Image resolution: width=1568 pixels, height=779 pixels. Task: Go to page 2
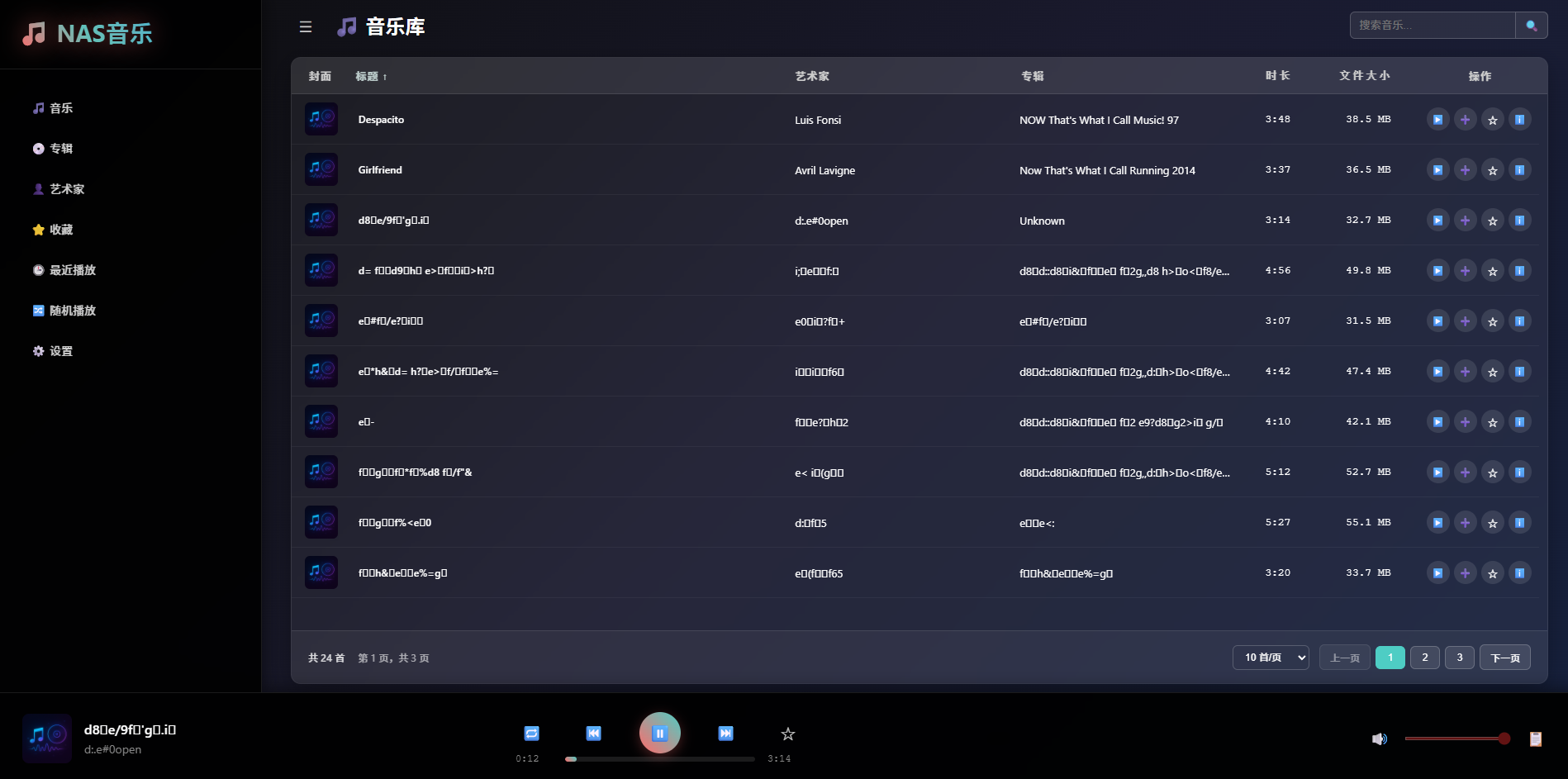1425,658
